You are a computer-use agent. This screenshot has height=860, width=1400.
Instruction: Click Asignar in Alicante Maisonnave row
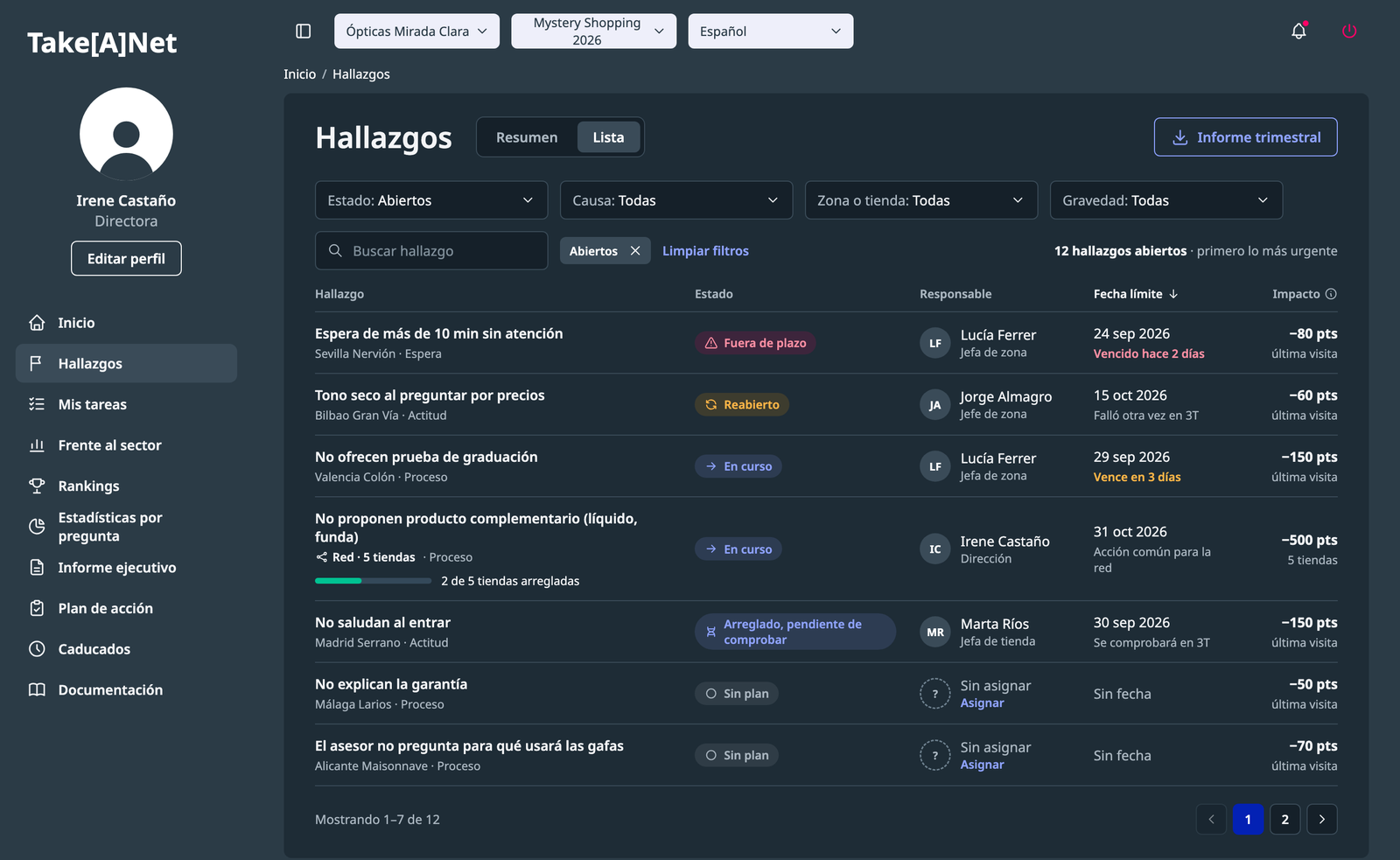[982, 765]
